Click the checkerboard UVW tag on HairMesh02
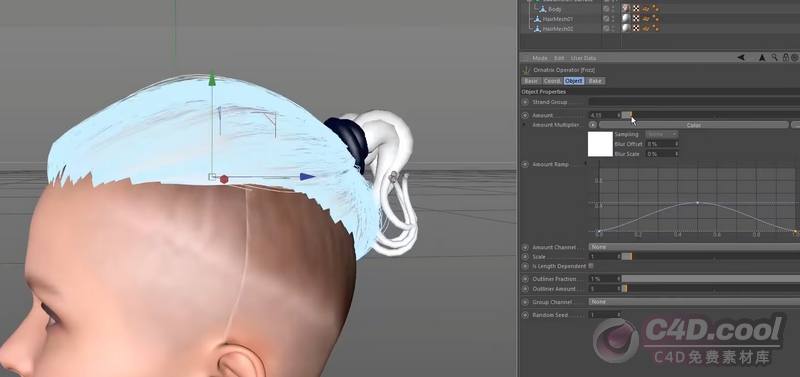This screenshot has height=377, width=800. pyautogui.click(x=636, y=29)
